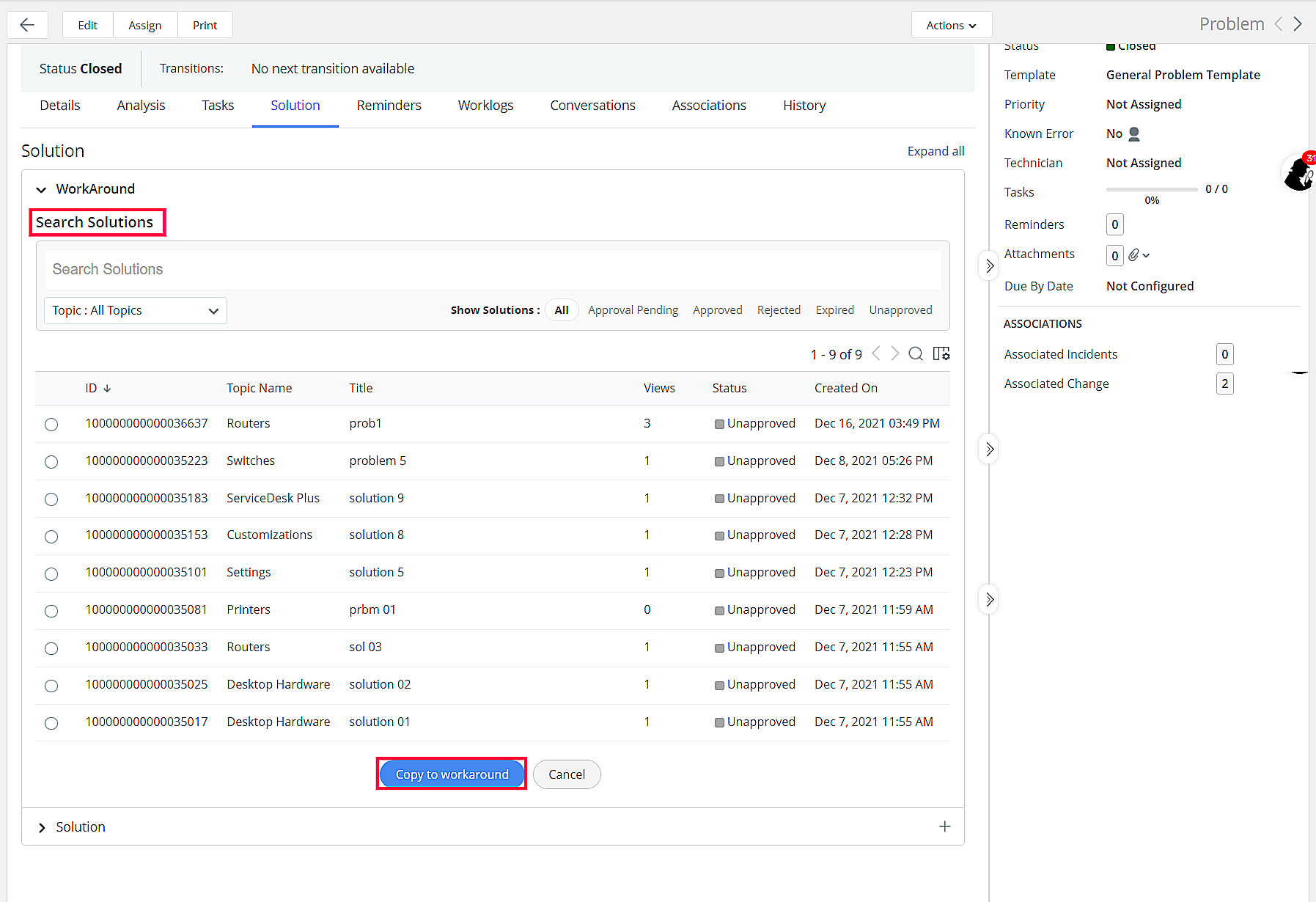
Task: Go to the next problem arrow
Action: [x=1298, y=24]
